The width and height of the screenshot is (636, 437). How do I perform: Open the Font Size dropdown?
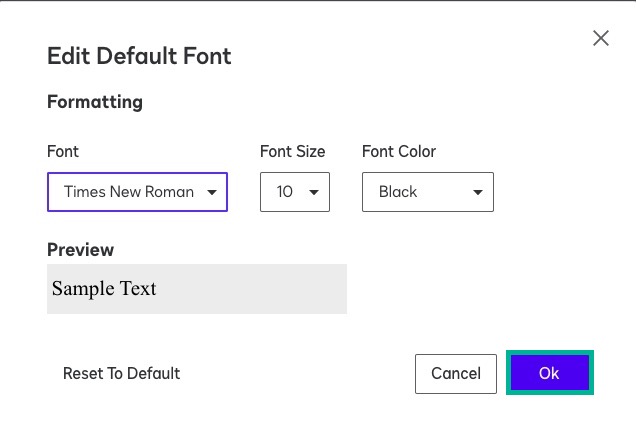click(x=295, y=192)
